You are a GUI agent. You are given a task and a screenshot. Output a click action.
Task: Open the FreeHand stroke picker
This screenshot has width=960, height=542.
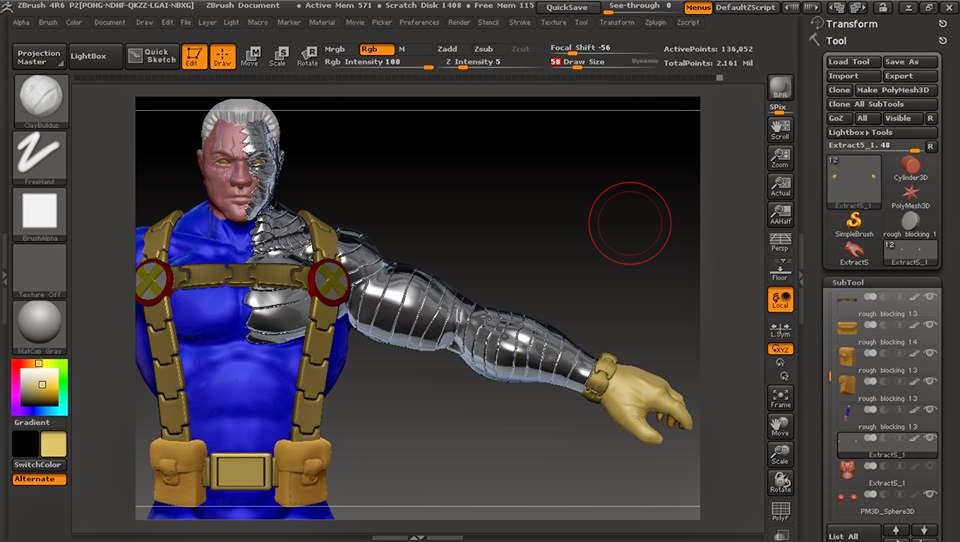click(40, 158)
